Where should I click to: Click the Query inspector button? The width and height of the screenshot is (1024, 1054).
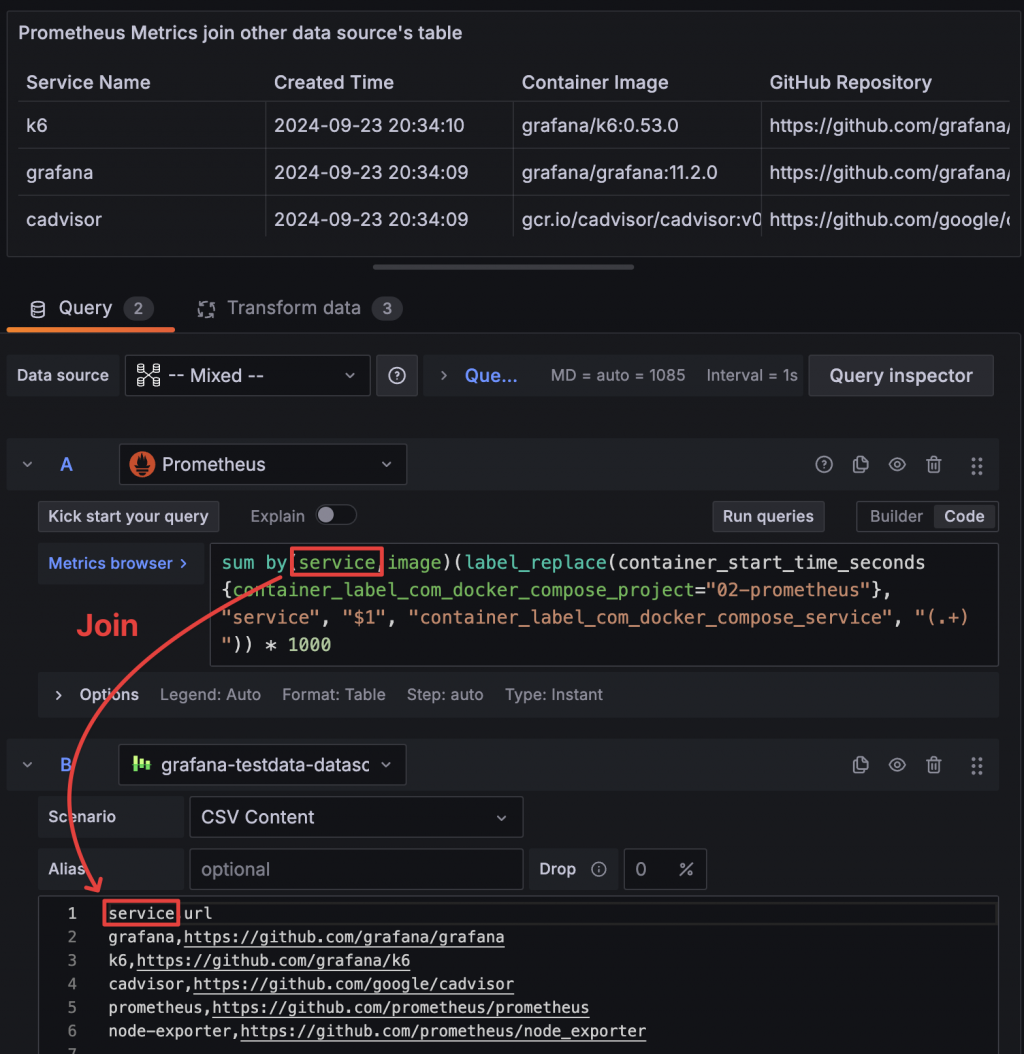[901, 376]
